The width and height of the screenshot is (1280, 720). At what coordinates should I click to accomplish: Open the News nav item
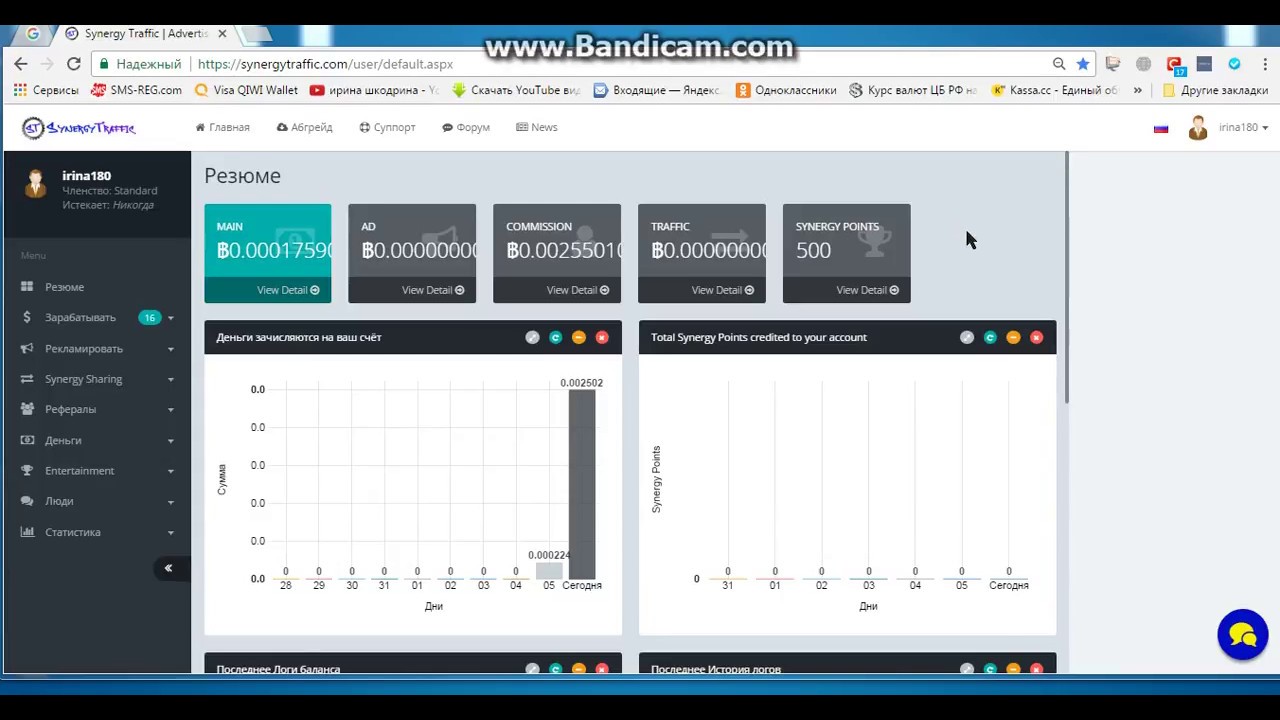[x=537, y=128]
